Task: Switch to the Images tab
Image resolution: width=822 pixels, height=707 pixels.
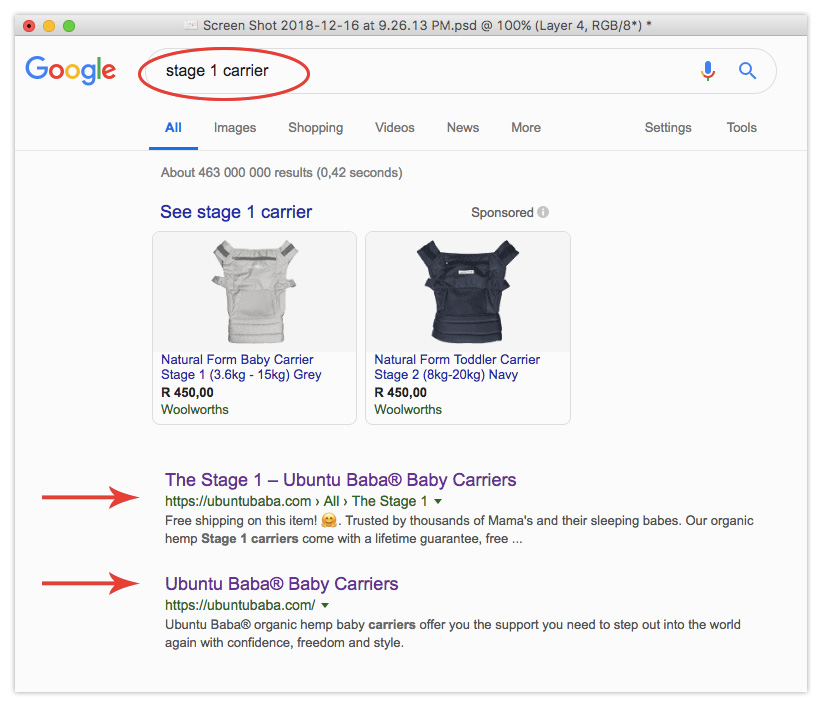Action: [x=235, y=128]
